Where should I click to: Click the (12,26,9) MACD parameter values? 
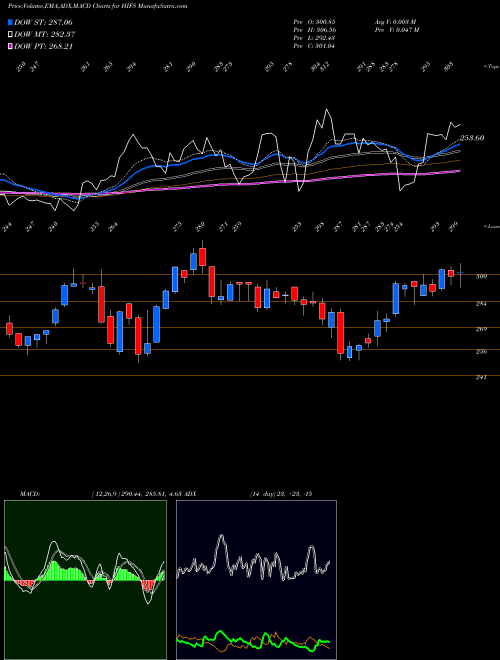point(139,494)
